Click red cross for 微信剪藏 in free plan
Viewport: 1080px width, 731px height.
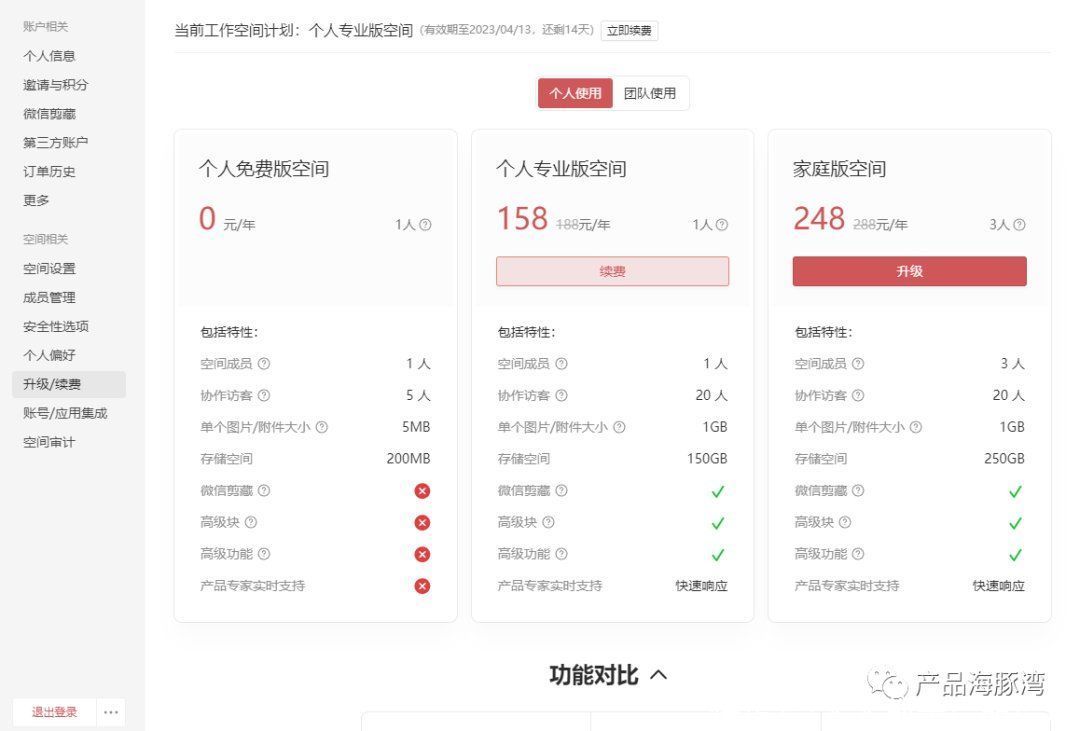(422, 491)
